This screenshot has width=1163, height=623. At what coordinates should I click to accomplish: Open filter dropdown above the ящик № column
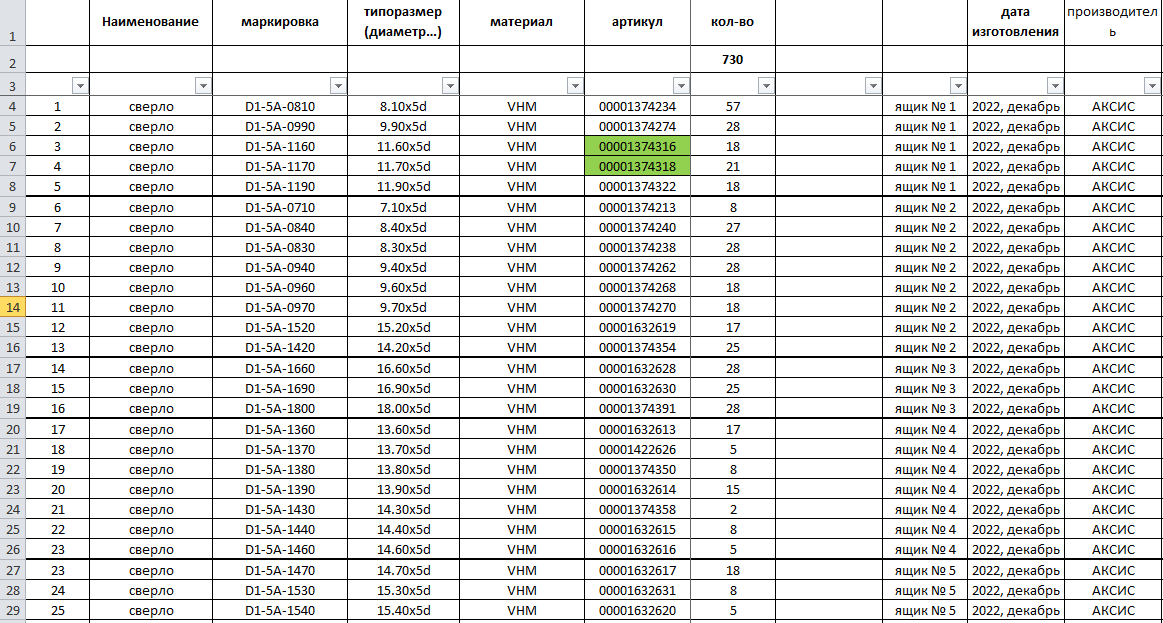[958, 86]
